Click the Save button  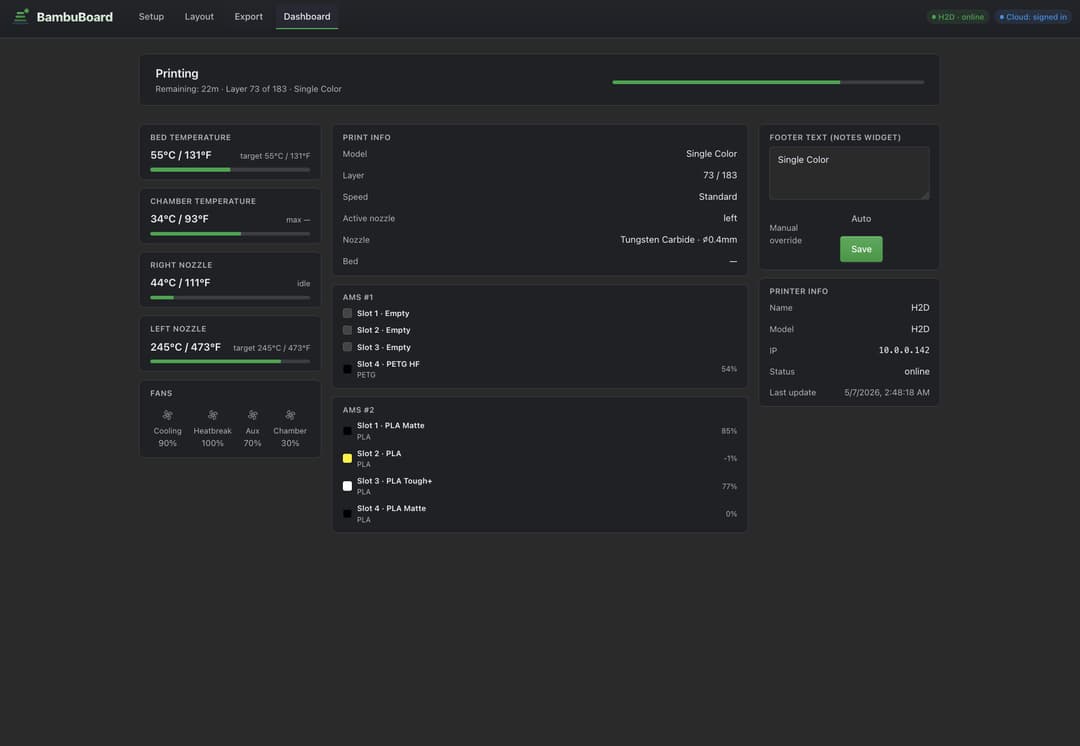click(861, 249)
